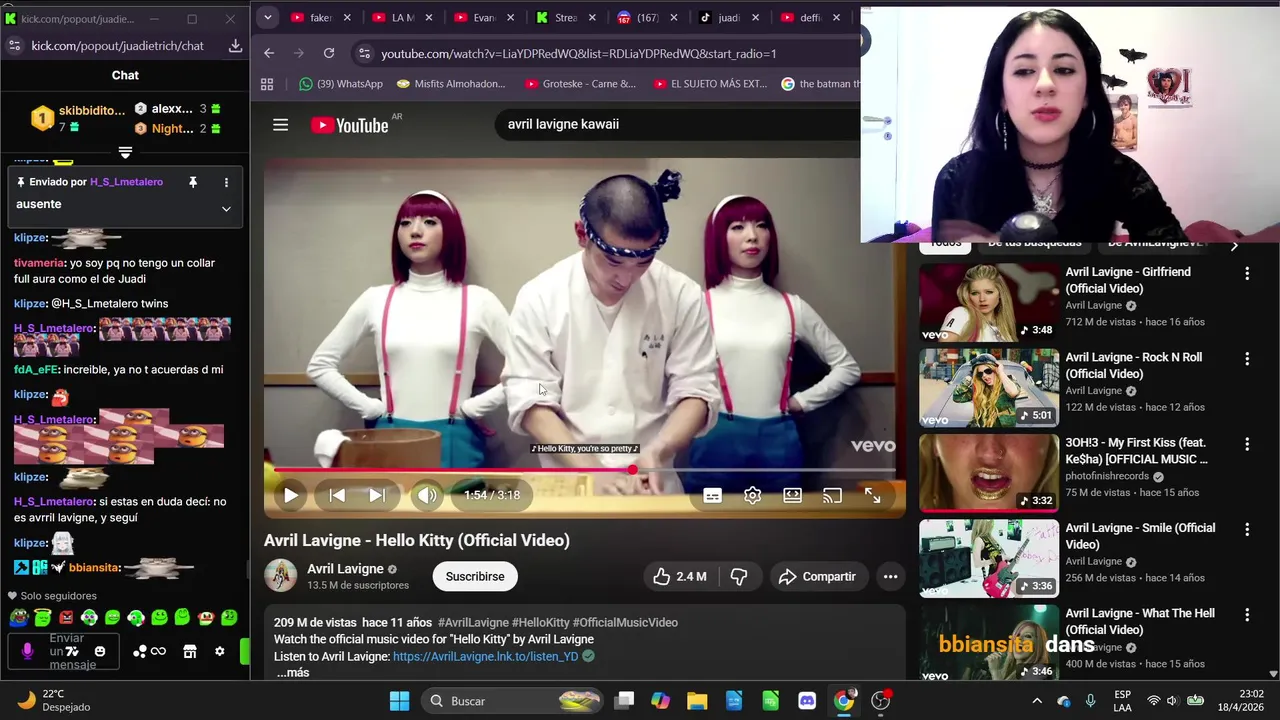Go to the YouTube home logo
The width and height of the screenshot is (1280, 720).
click(349, 125)
